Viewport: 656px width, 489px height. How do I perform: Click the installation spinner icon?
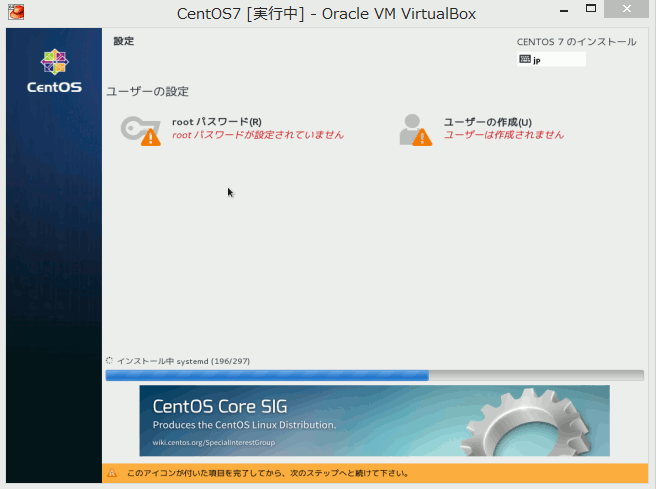coord(110,360)
